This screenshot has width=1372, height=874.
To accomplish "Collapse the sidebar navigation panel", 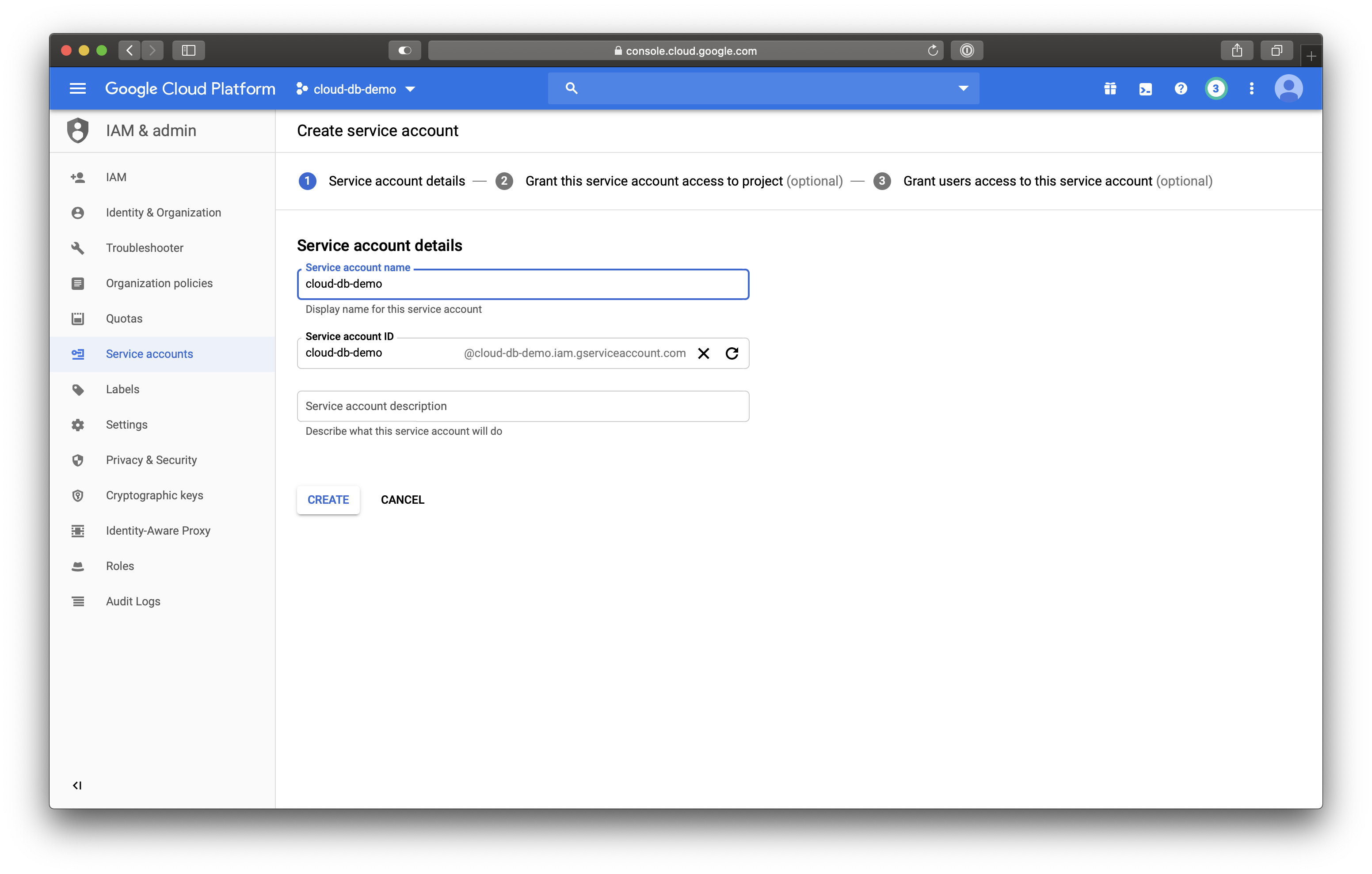I will tap(77, 785).
